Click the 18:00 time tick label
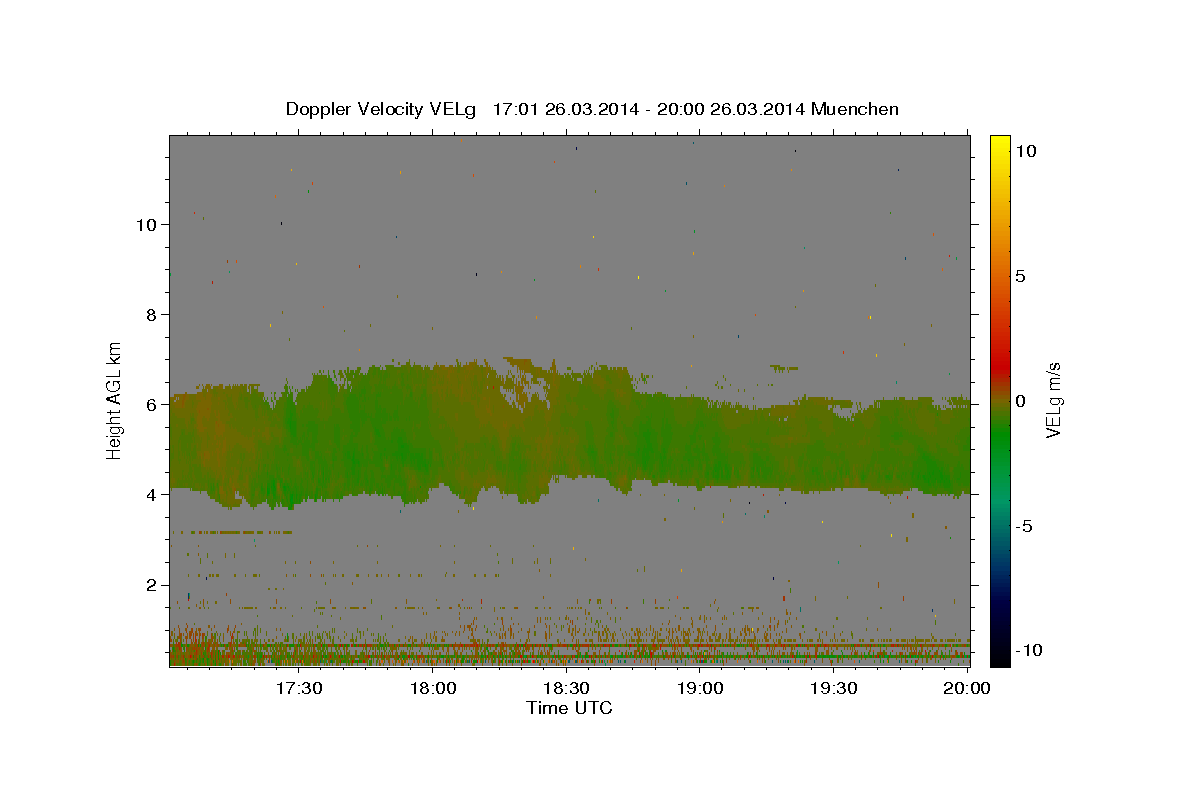 pyautogui.click(x=433, y=688)
